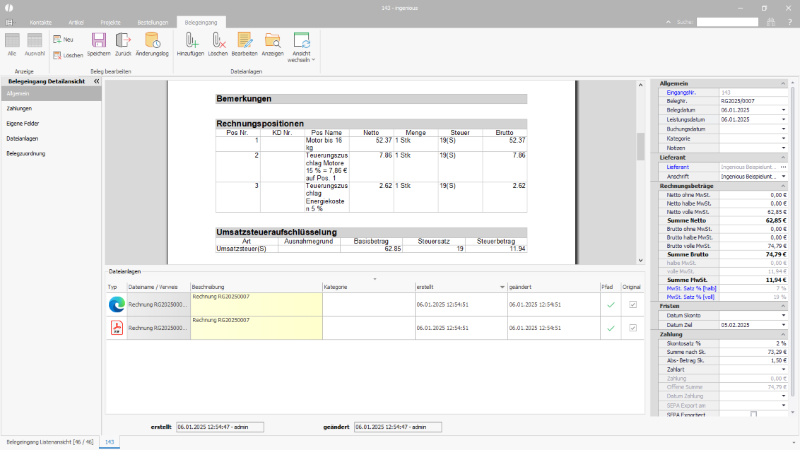Click the EingangsNr. link label
This screenshot has width=800, height=450.
[681, 93]
